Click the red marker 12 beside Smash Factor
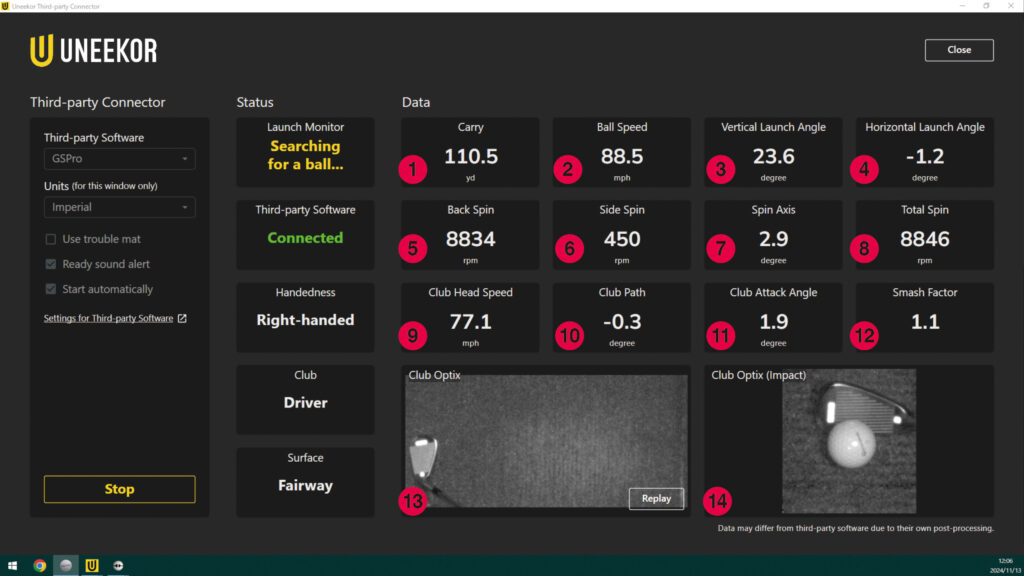1024x576 pixels. (x=865, y=335)
